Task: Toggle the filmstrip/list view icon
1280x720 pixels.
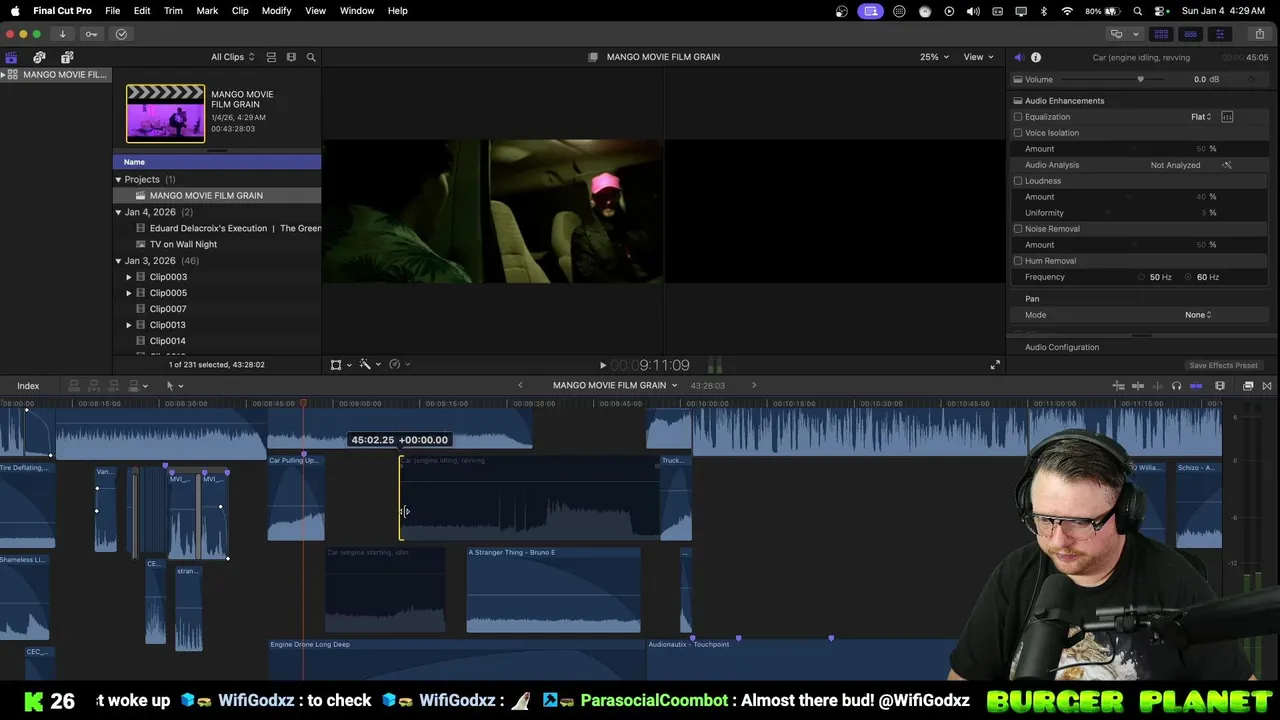Action: 291,57
